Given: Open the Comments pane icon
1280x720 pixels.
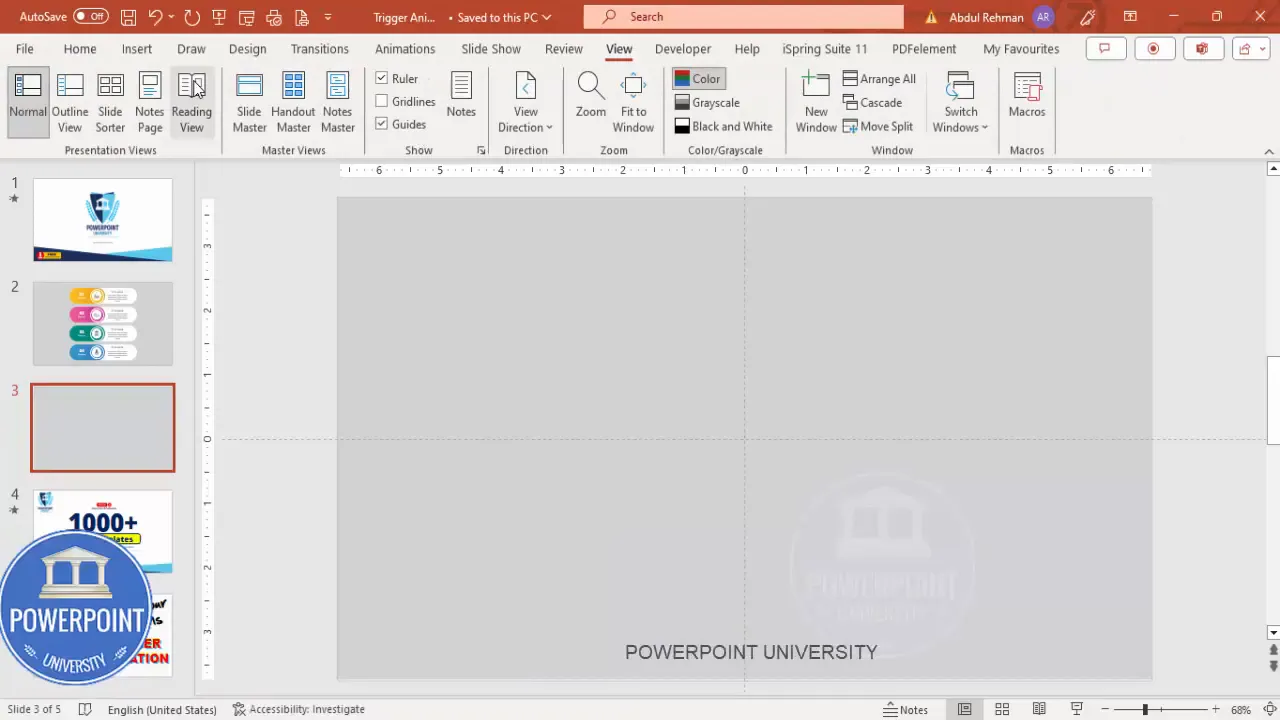Looking at the screenshot, I should 1105,49.
